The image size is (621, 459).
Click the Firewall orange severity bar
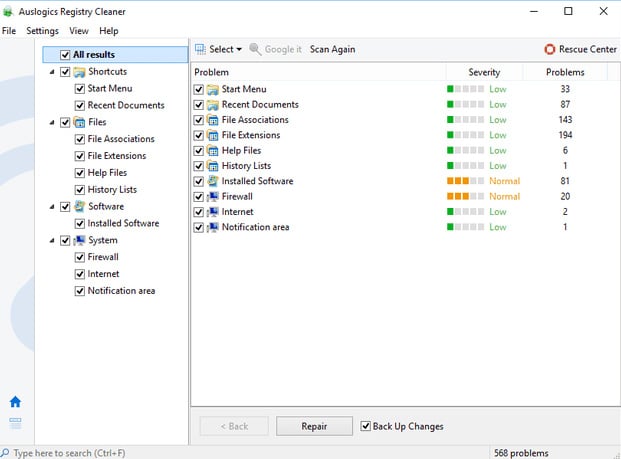click(465, 196)
